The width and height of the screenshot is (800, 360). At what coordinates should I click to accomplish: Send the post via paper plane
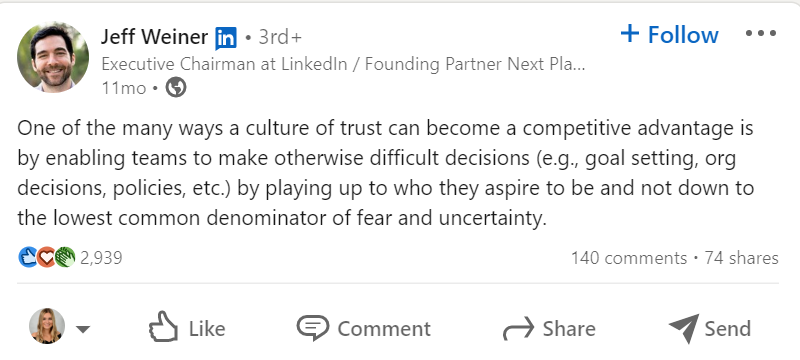point(710,328)
